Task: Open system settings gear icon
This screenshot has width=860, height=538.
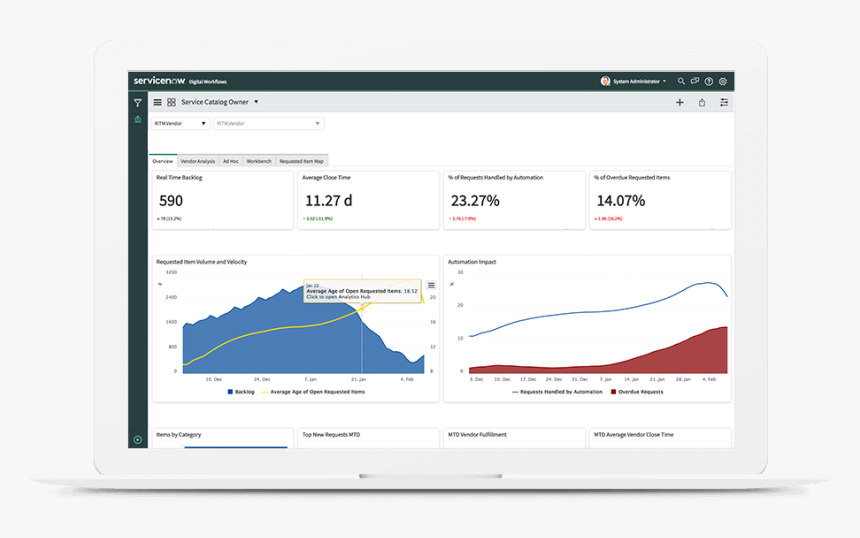Action: [723, 81]
